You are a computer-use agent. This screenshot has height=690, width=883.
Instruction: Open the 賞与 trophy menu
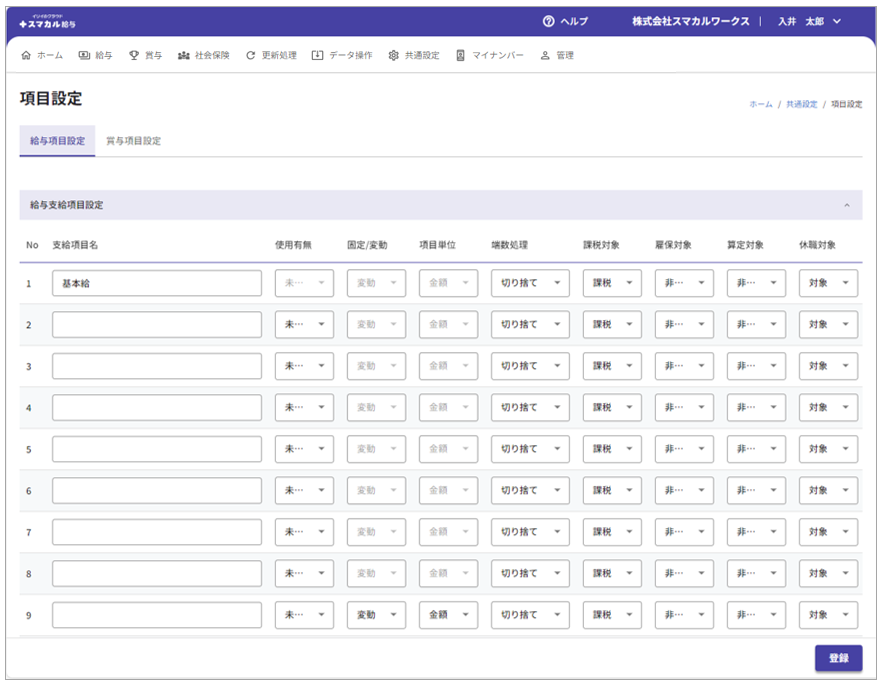point(146,56)
